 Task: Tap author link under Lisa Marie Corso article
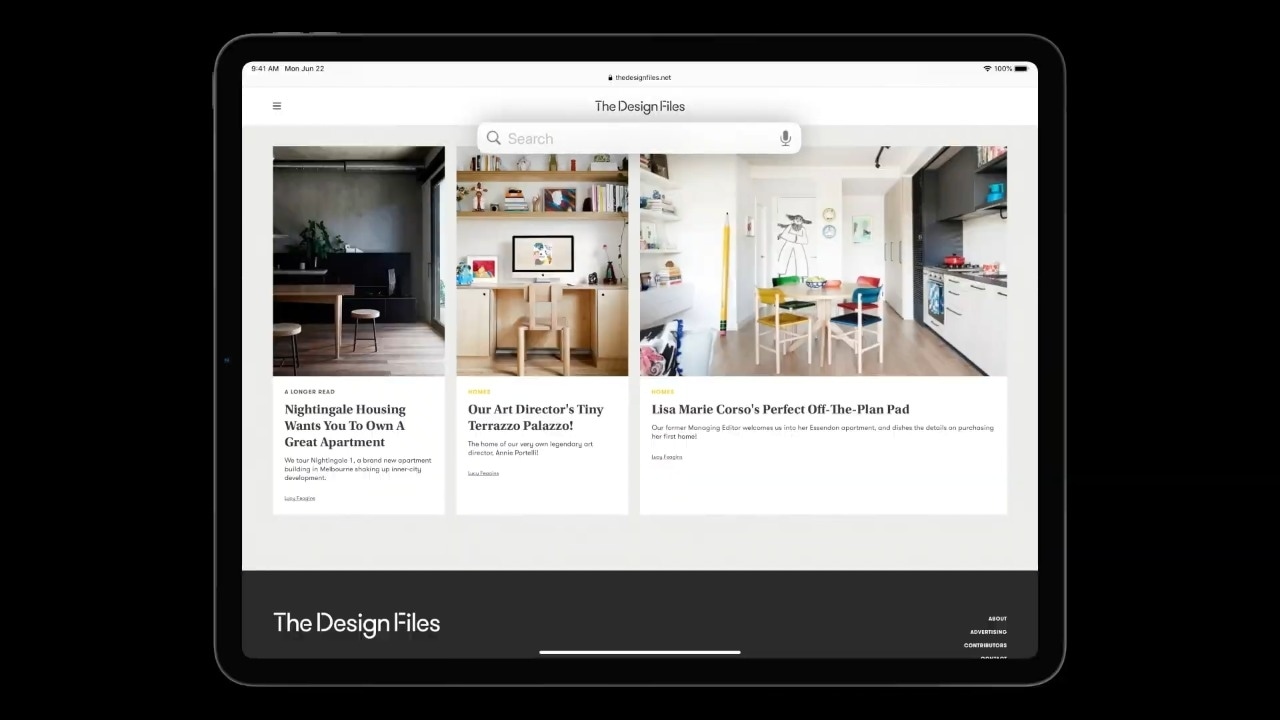click(x=667, y=457)
